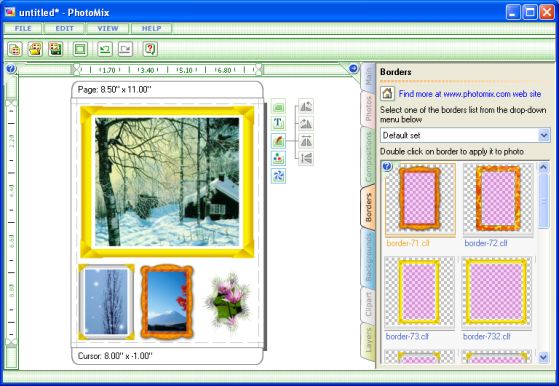Image resolution: width=559 pixels, height=386 pixels.
Task: Select the snowy tree photo with silver frame
Action: point(107,302)
